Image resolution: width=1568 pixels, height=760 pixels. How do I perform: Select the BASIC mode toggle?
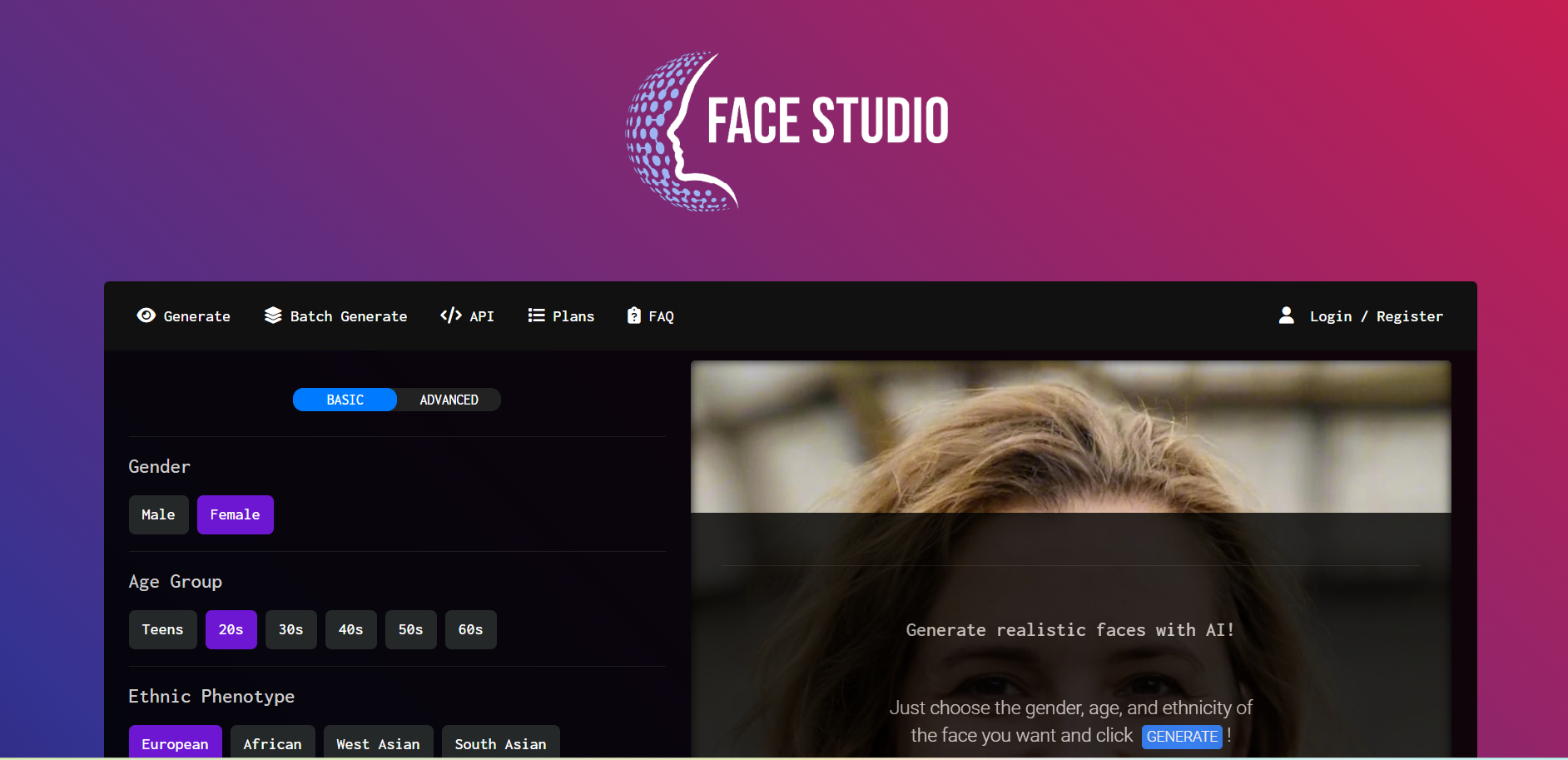[x=345, y=400]
